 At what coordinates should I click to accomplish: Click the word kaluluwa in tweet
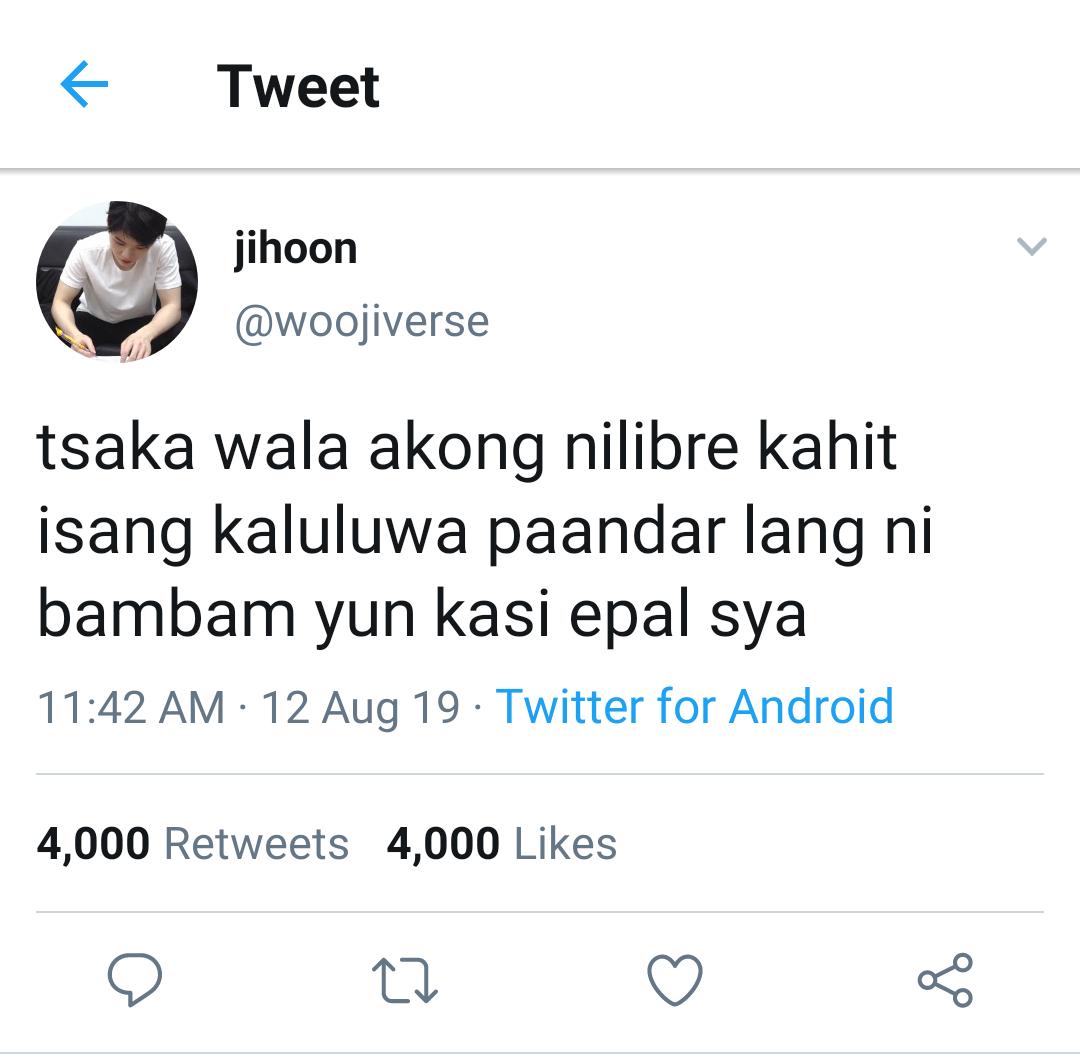(x=340, y=530)
